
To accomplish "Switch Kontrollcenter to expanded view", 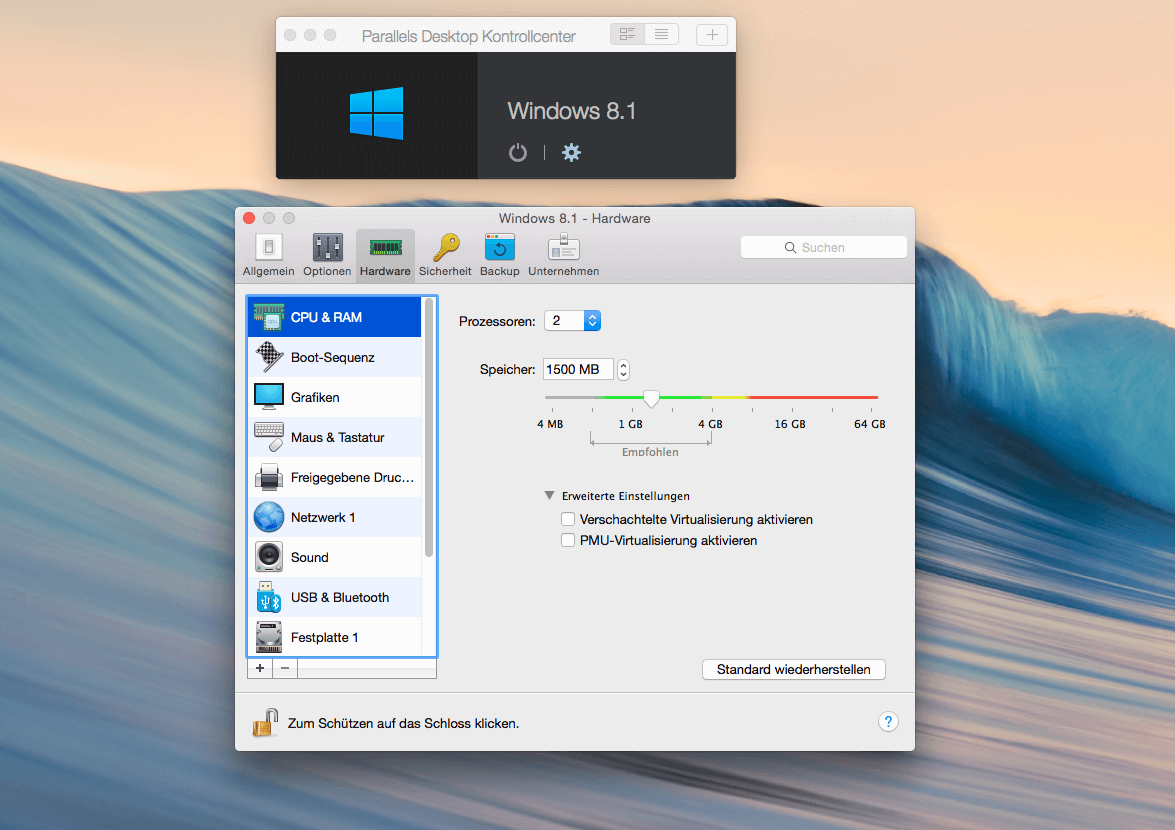I will coord(627,34).
